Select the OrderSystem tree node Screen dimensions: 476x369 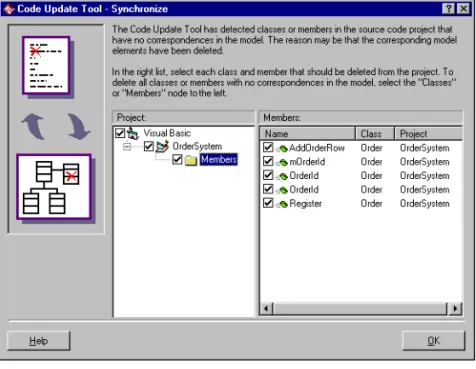197,146
